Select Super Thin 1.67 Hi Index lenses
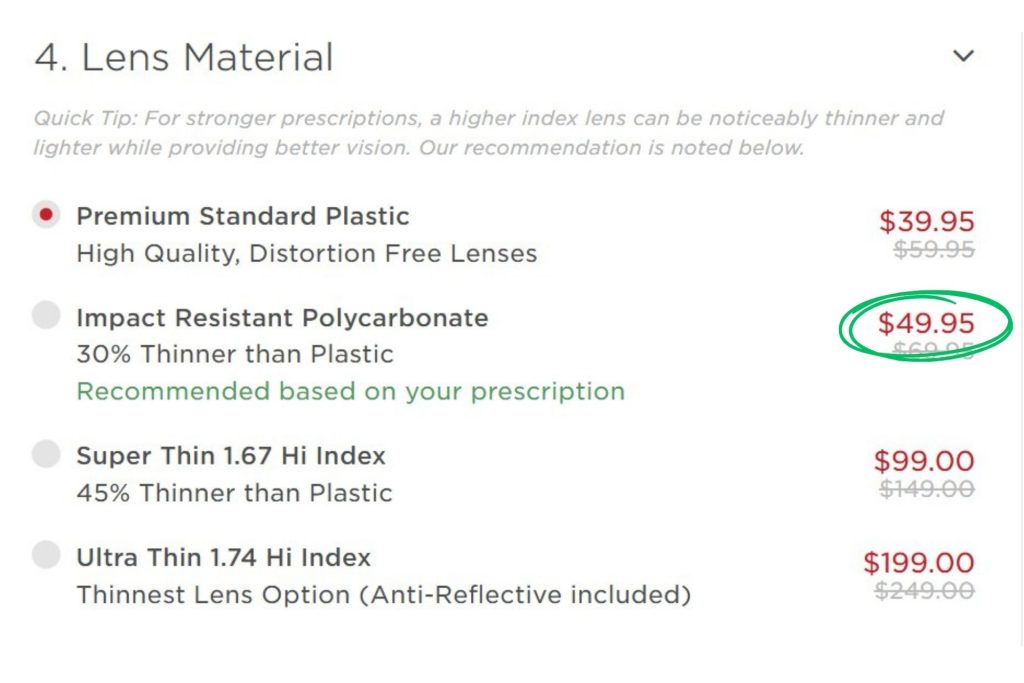1024x683 pixels. point(46,454)
